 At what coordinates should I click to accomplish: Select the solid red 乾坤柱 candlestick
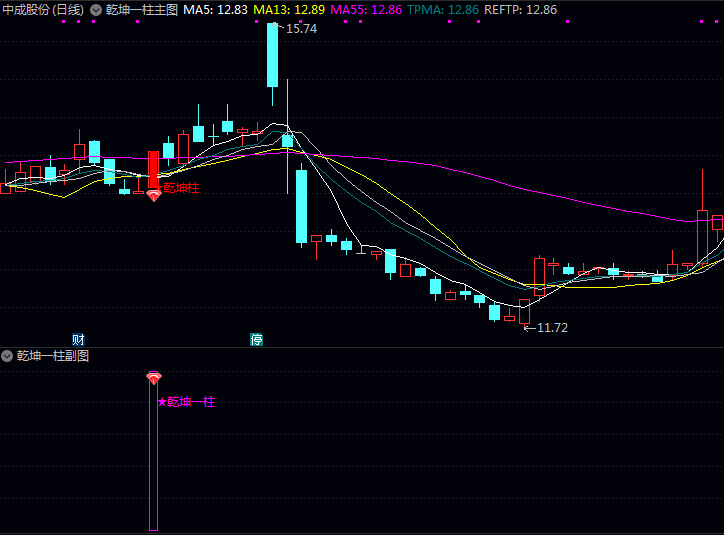pos(153,169)
